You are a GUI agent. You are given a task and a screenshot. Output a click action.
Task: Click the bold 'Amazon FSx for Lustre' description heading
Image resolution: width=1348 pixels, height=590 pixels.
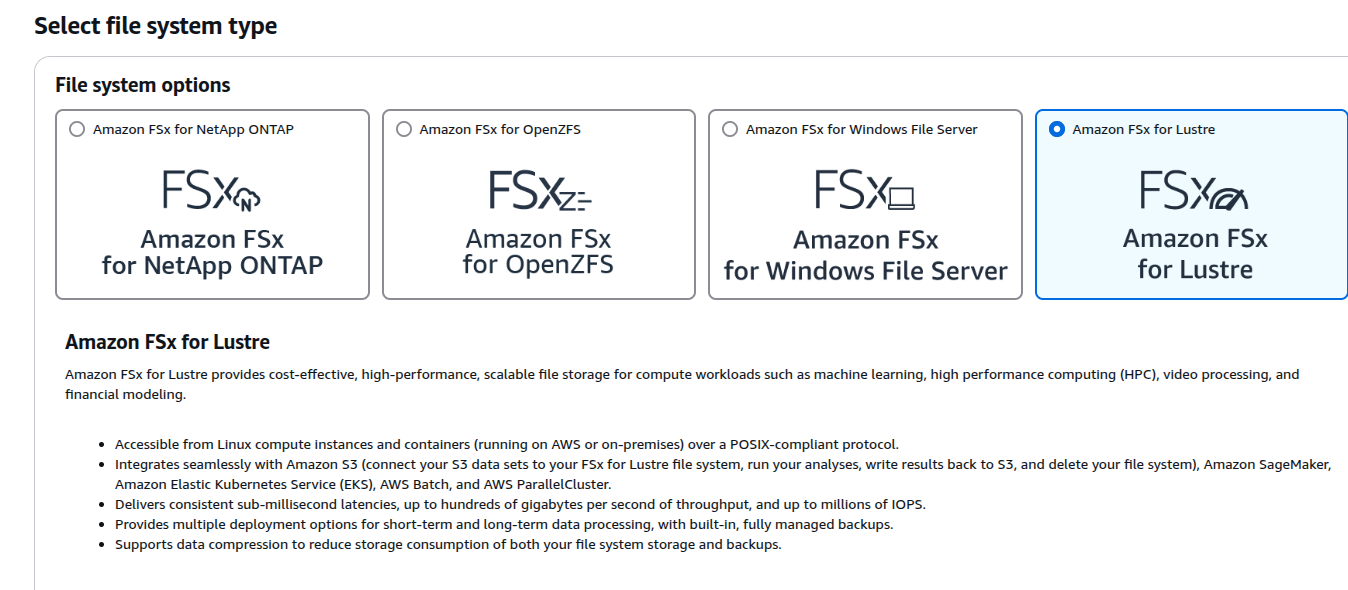point(168,342)
